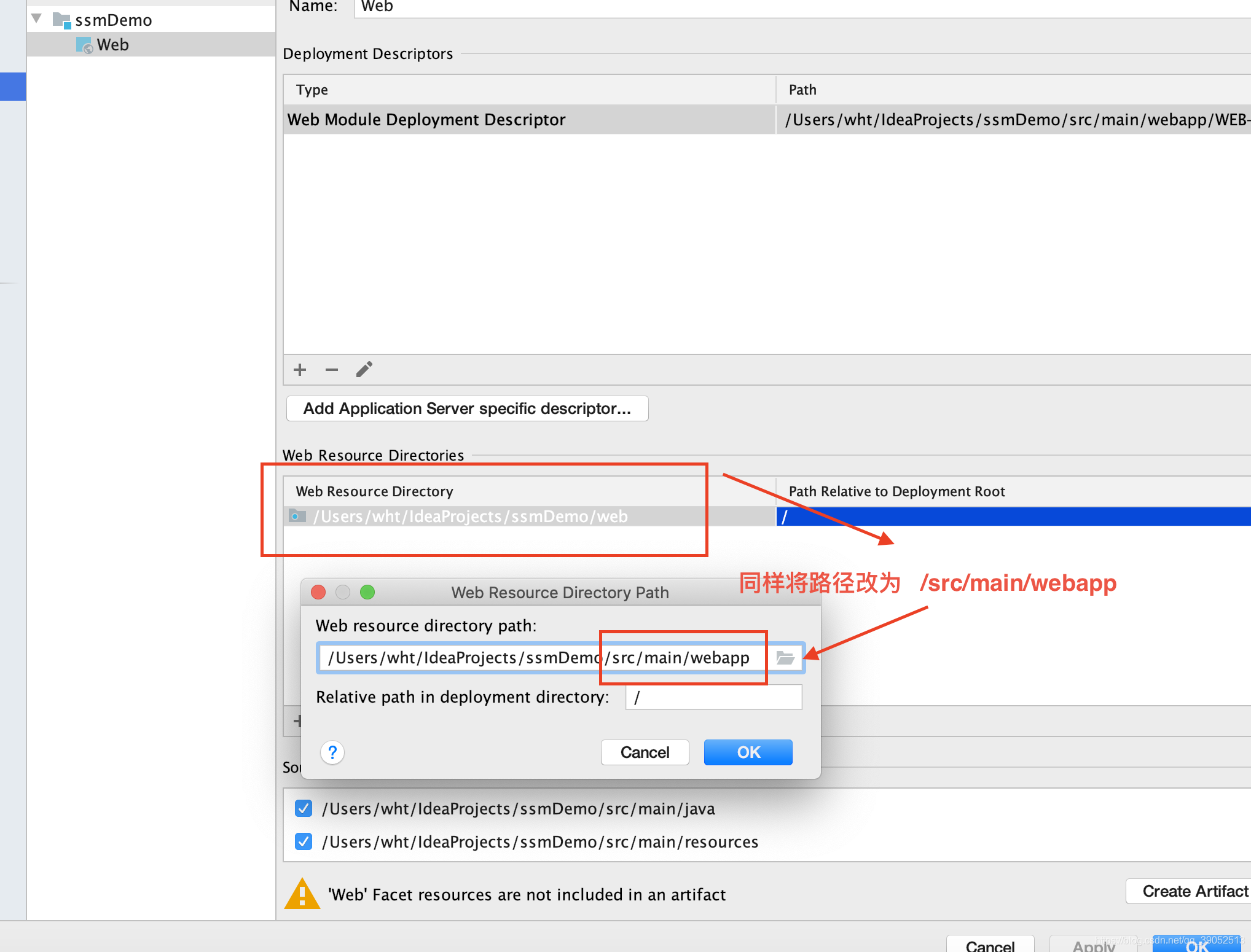
Task: Click the Web facet icon in tree
Action: point(84,45)
